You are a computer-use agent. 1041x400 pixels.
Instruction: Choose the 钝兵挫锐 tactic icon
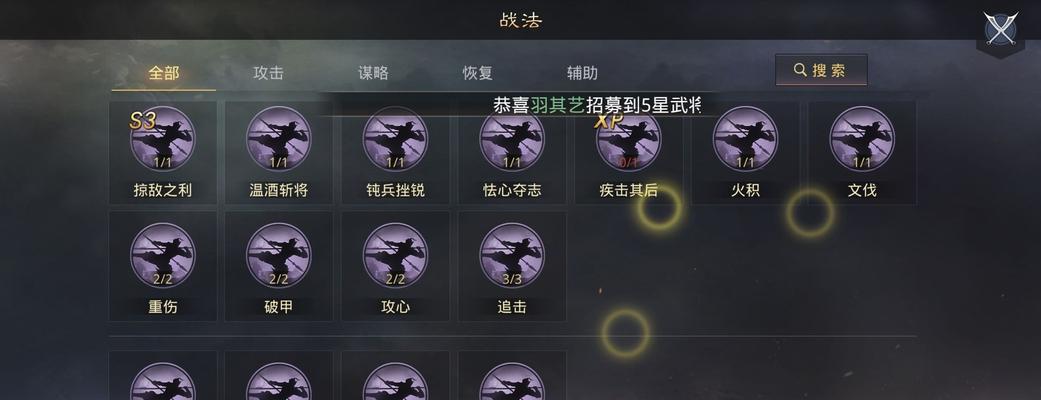click(396, 139)
